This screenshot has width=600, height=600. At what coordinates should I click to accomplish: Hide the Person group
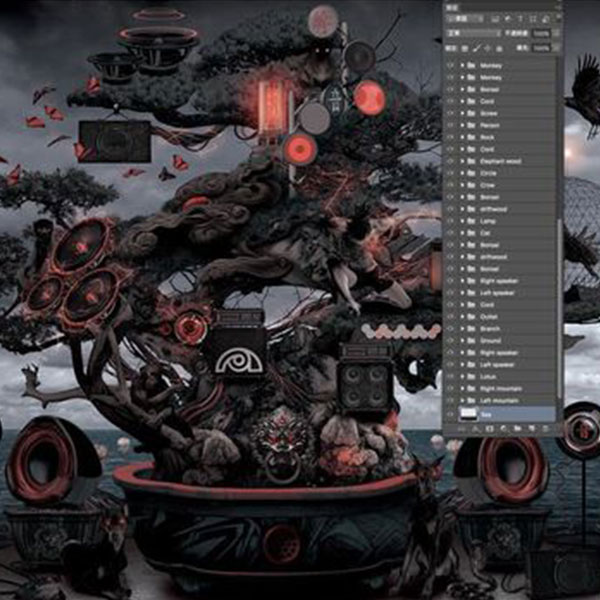pyautogui.click(x=450, y=125)
